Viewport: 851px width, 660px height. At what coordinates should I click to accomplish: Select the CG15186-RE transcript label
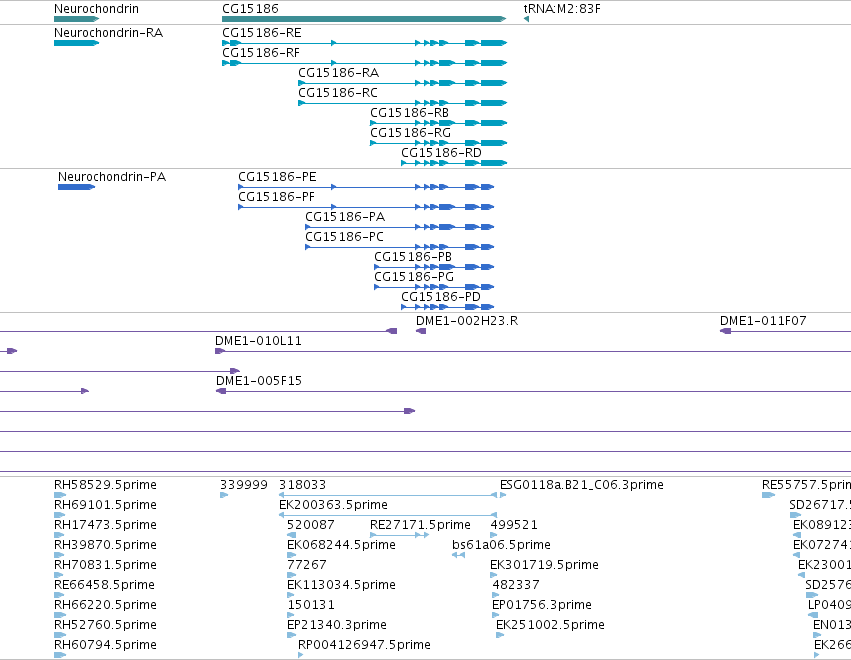262,33
